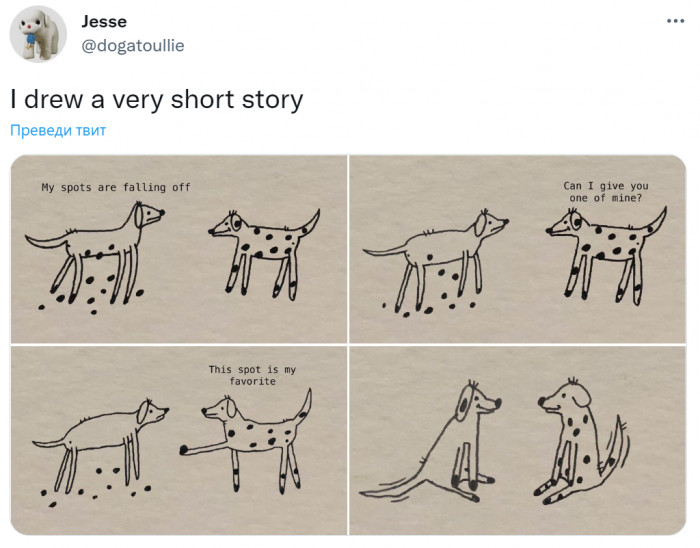The height and width of the screenshot is (548, 700).
Task: Open the This spot is my favorite panel
Action: click(179, 440)
